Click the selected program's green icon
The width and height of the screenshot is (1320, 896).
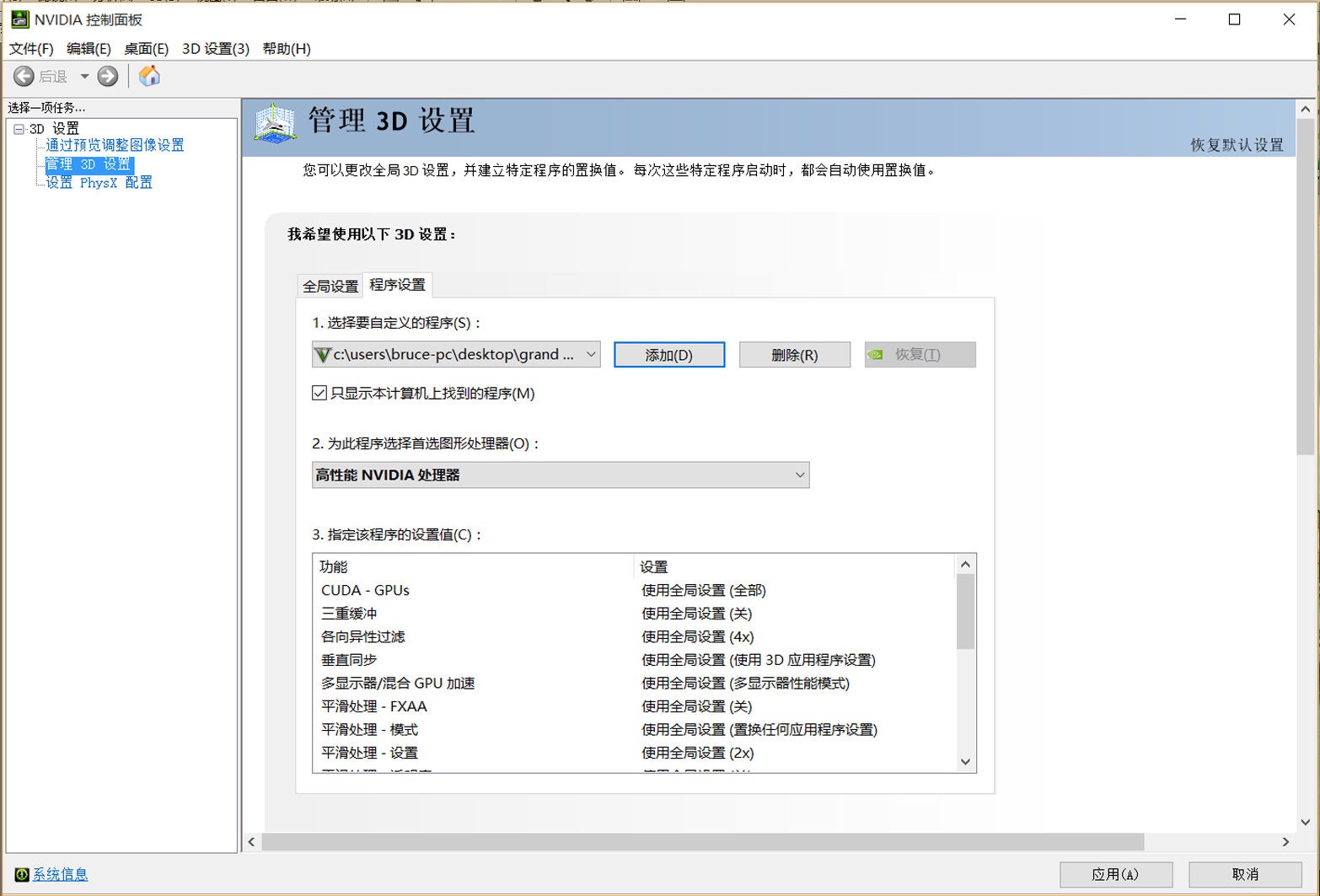pyautogui.click(x=322, y=355)
